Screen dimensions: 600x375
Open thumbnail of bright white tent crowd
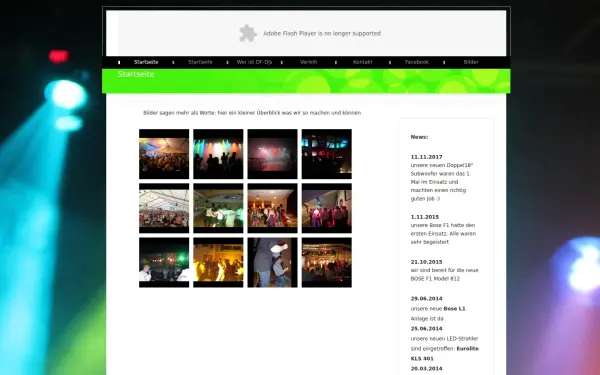tap(164, 208)
